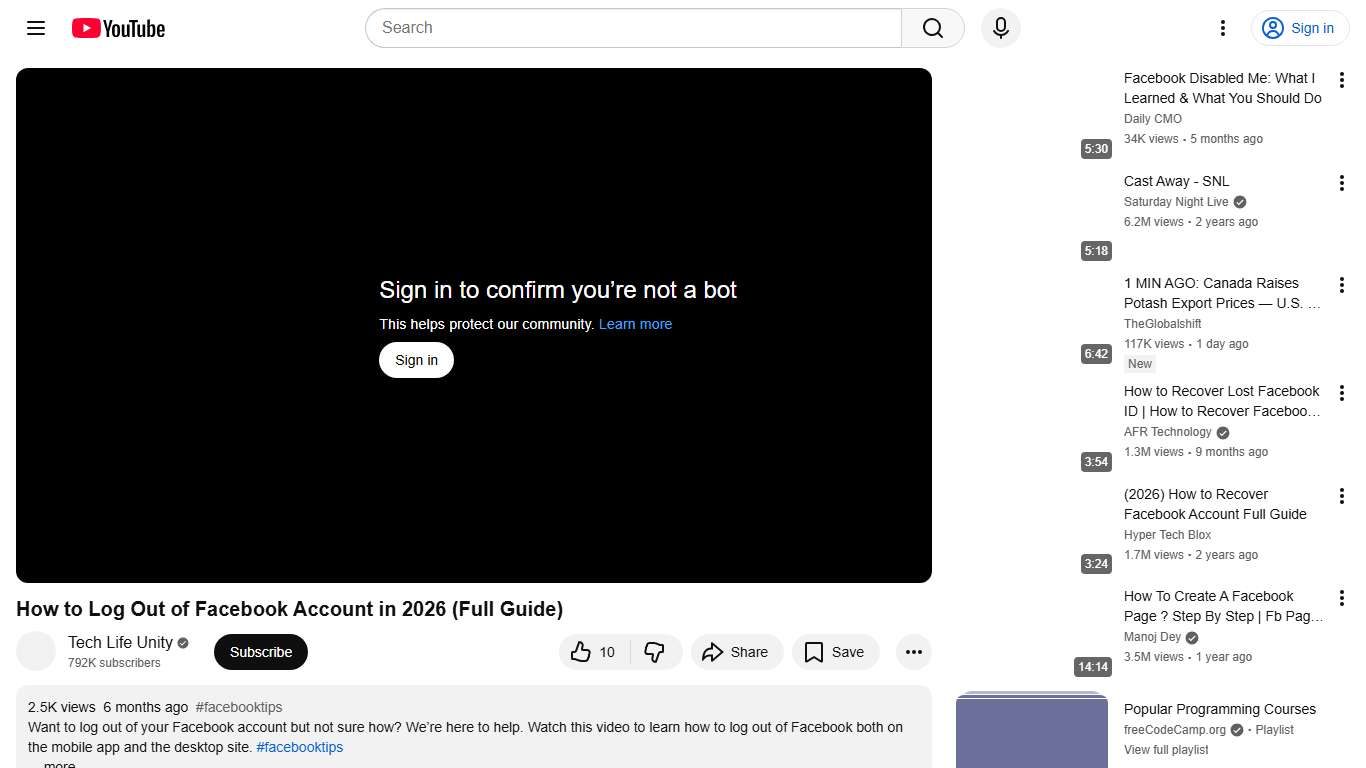Expand the description with the more link

pyautogui.click(x=58, y=763)
